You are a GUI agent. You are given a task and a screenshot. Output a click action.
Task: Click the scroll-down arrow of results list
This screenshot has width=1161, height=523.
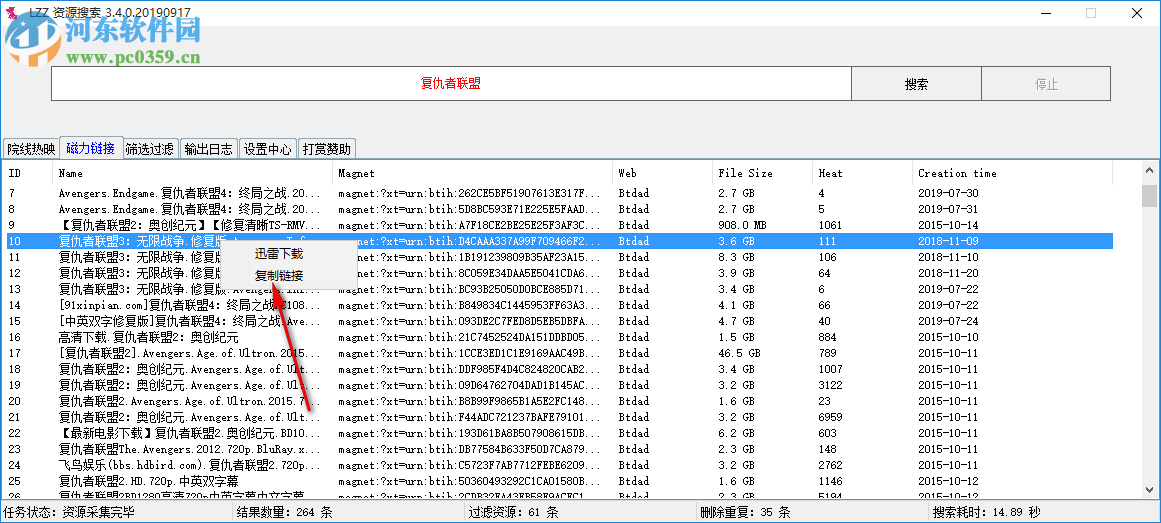tap(1149, 489)
